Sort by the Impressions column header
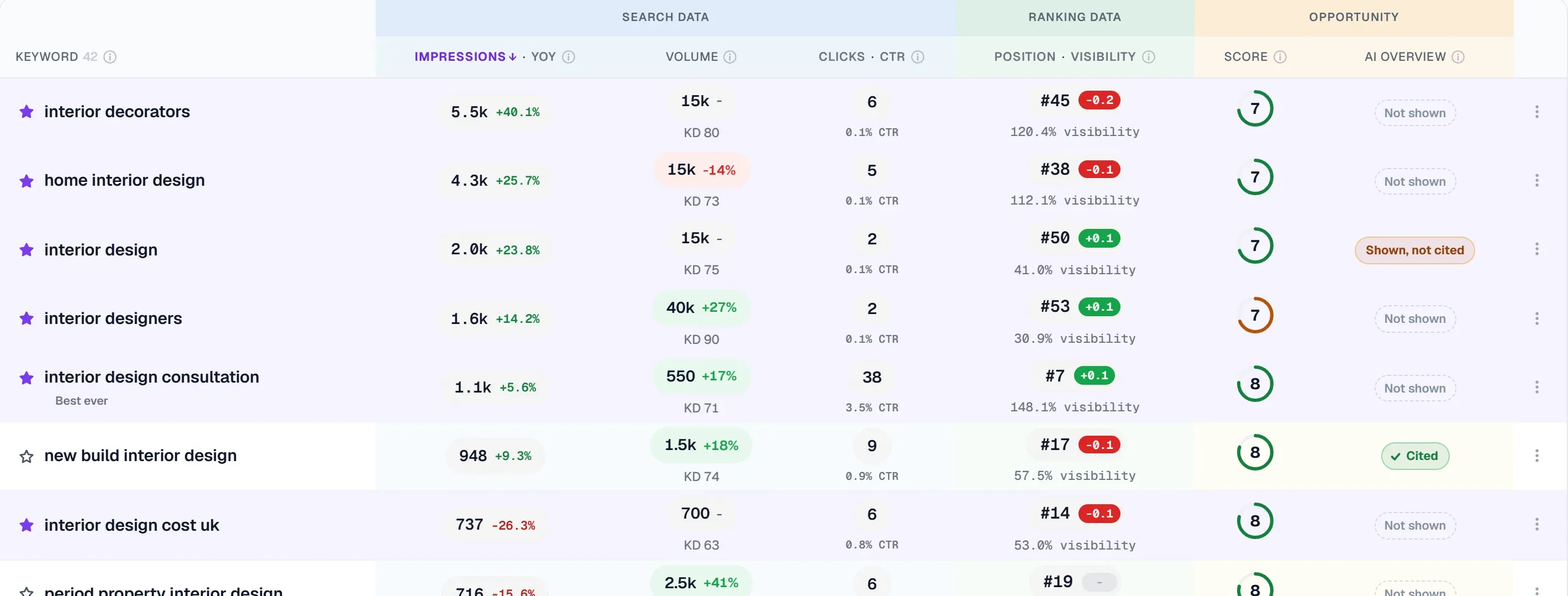This screenshot has width=1568, height=596. tap(466, 57)
